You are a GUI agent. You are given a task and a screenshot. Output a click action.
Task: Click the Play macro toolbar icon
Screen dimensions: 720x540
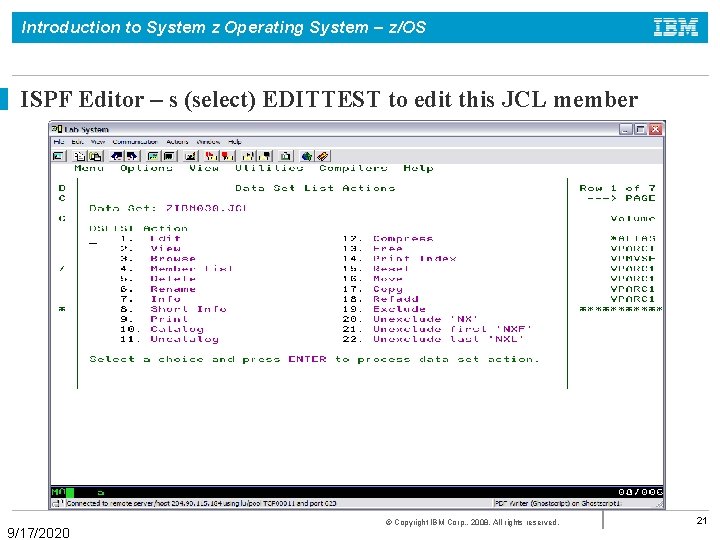(x=248, y=156)
